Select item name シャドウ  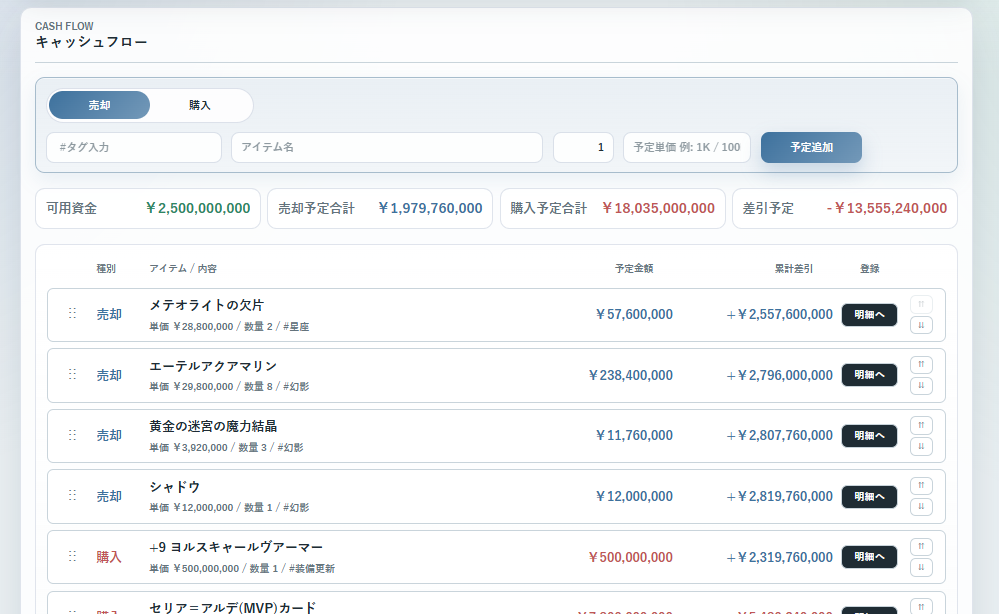tap(175, 487)
